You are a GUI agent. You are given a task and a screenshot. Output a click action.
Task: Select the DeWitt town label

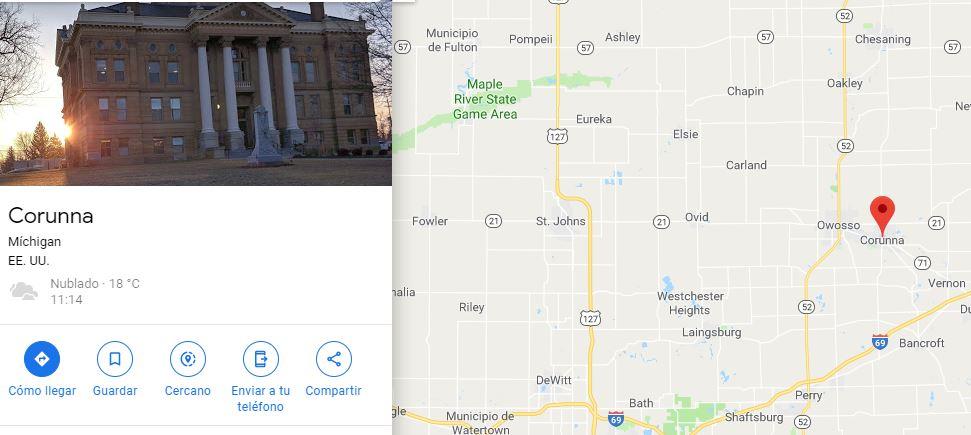click(x=554, y=380)
